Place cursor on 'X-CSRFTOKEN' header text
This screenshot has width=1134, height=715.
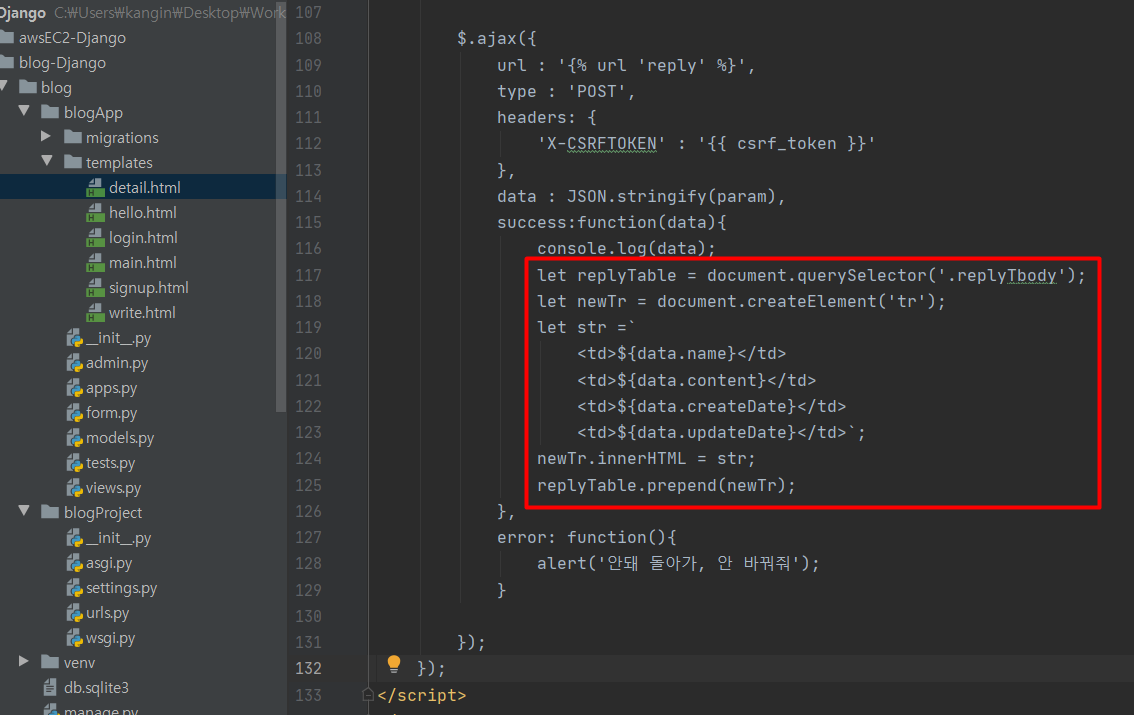(x=601, y=143)
